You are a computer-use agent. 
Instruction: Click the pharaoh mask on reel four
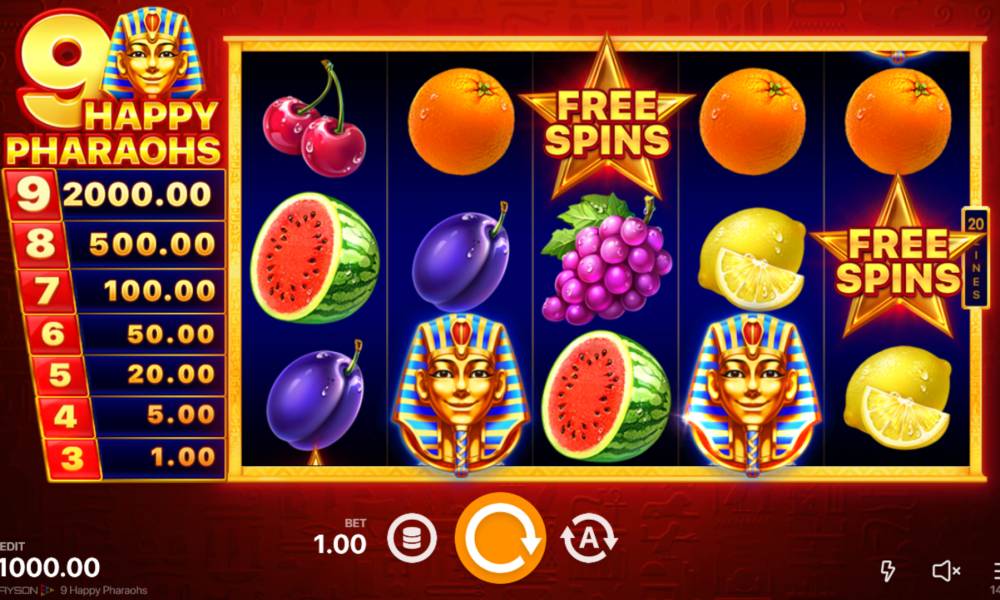click(x=753, y=394)
